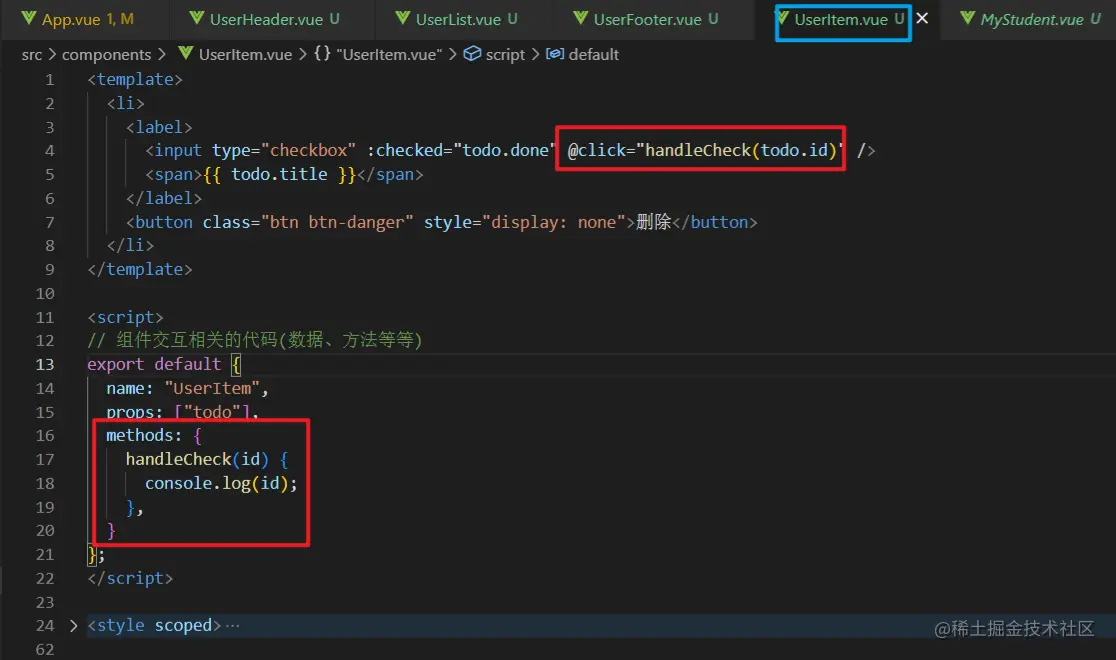
Task: Click the button class="btn btn-danger" line
Action: click(x=441, y=222)
